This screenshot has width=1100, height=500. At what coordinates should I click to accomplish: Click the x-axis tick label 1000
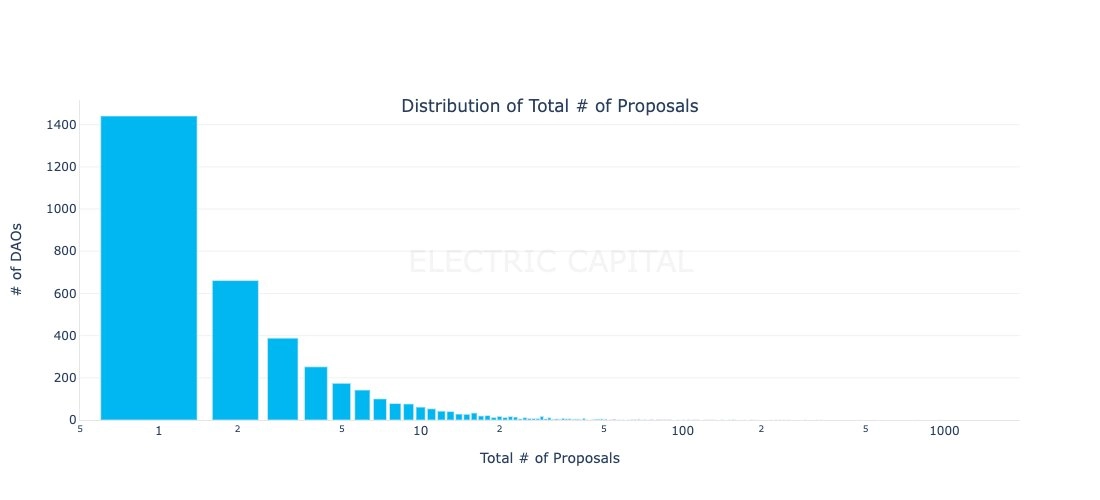tap(944, 431)
